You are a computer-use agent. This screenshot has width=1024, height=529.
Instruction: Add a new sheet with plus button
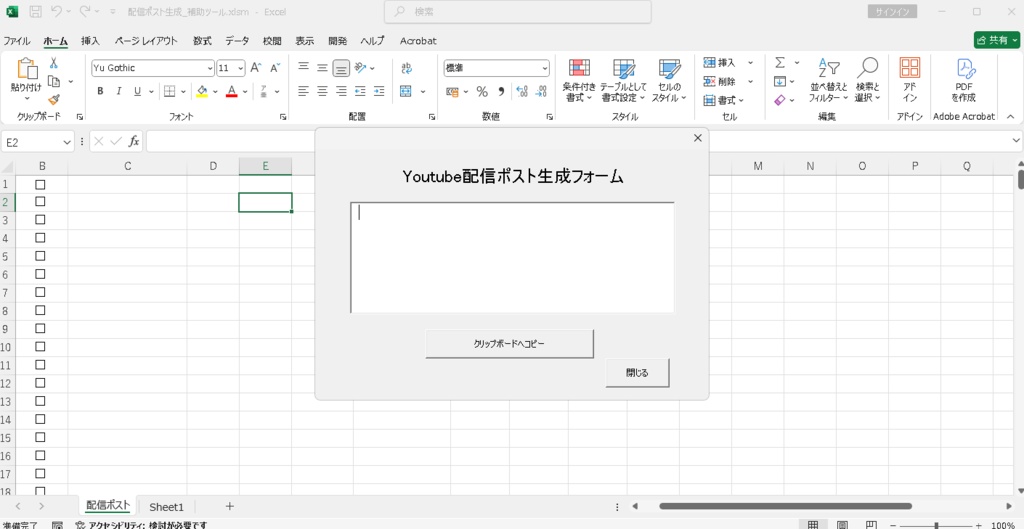pos(229,506)
